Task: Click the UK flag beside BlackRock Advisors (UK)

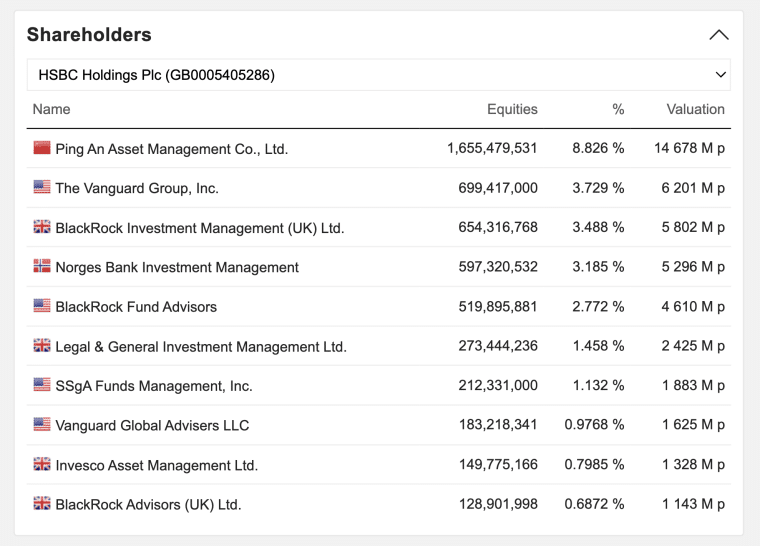Action: (42, 503)
